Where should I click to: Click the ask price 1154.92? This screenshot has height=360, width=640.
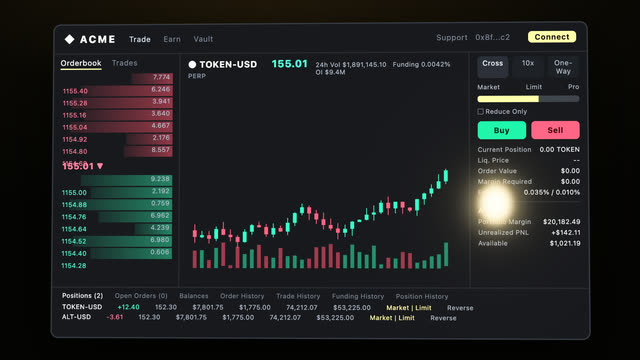75,140
